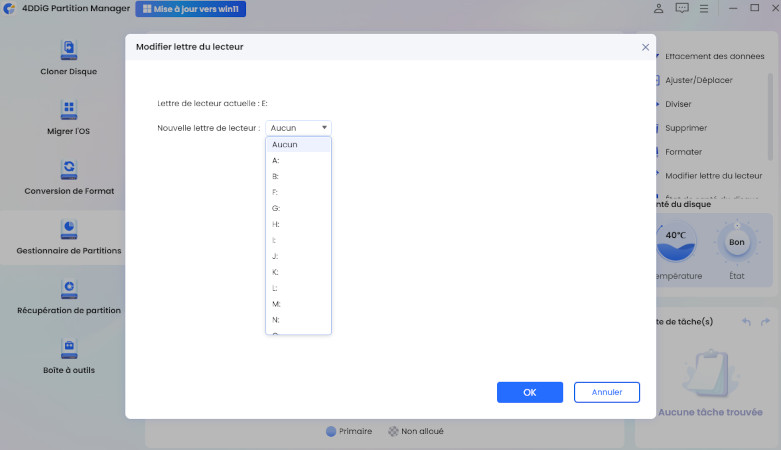
Task: Confirm with the OK button
Action: (x=530, y=392)
